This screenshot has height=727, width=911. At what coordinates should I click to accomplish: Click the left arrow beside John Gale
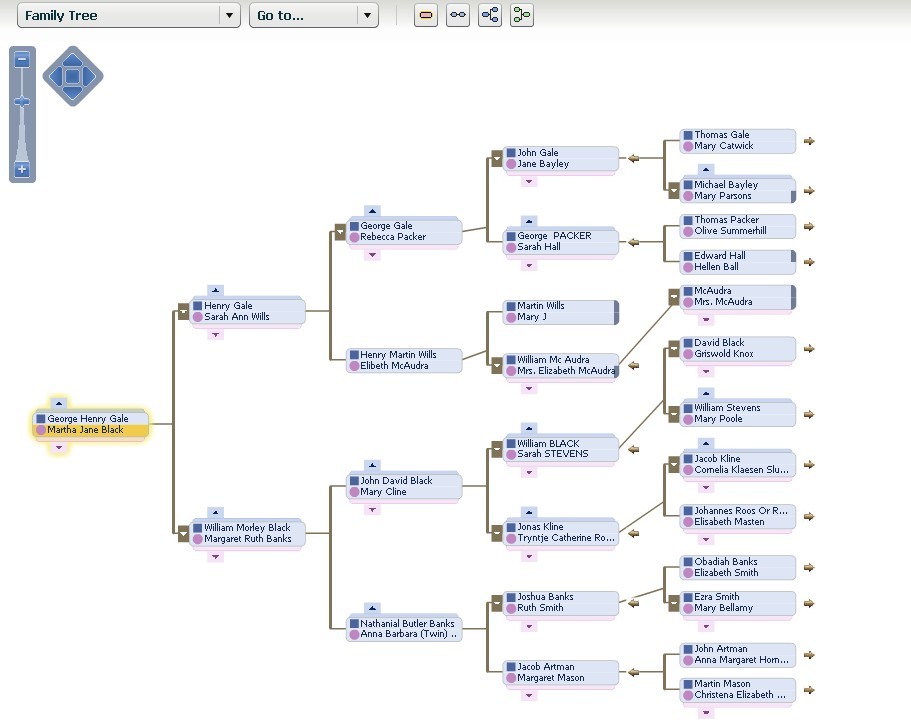tap(633, 158)
